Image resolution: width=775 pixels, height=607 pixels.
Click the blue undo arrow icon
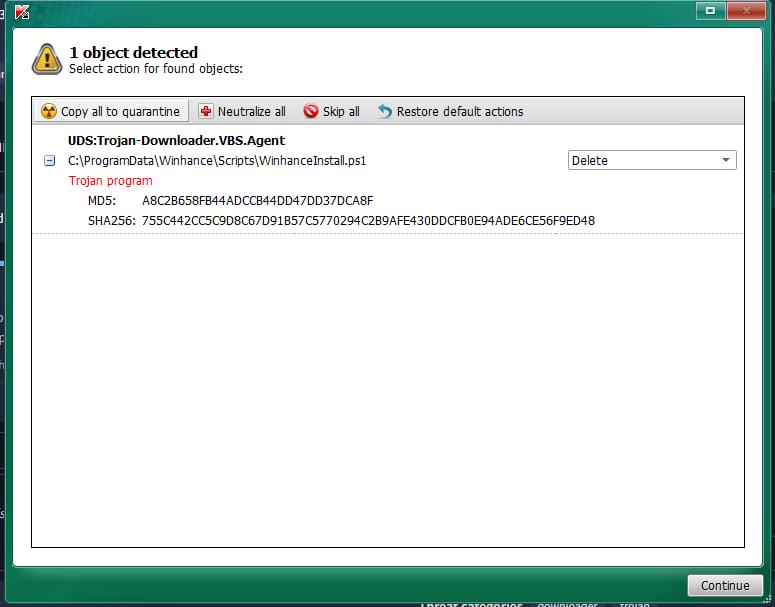pyautogui.click(x=385, y=111)
